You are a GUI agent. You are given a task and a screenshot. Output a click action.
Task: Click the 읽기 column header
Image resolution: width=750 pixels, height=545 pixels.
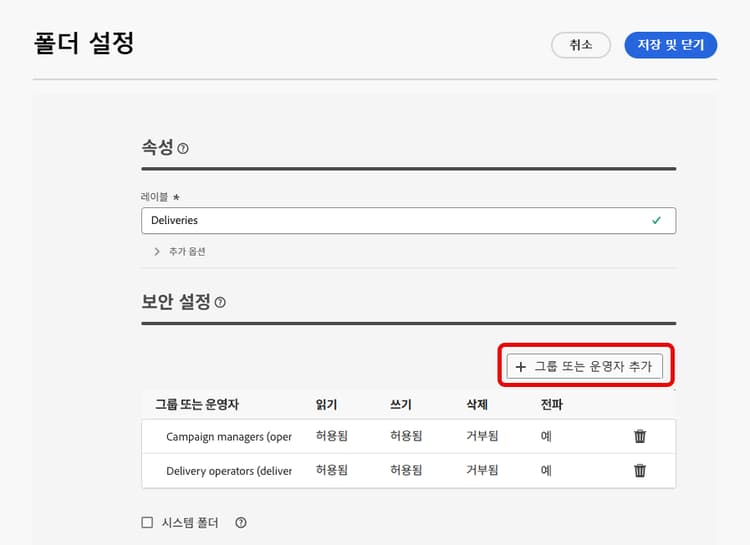326,405
